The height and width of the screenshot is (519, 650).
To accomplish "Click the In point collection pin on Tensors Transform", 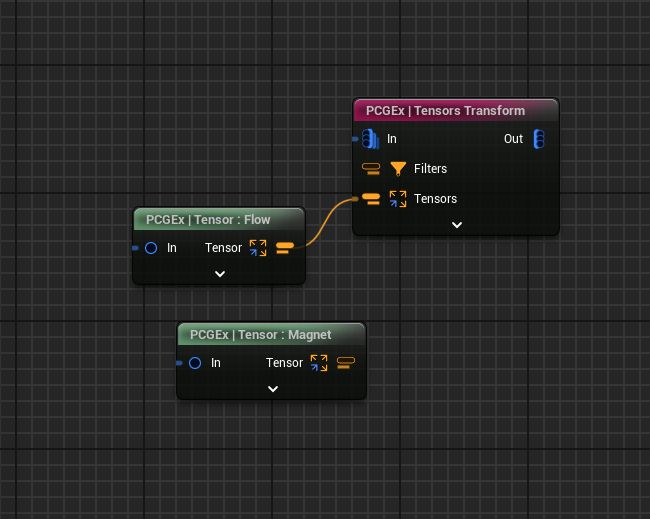I will (x=370, y=139).
